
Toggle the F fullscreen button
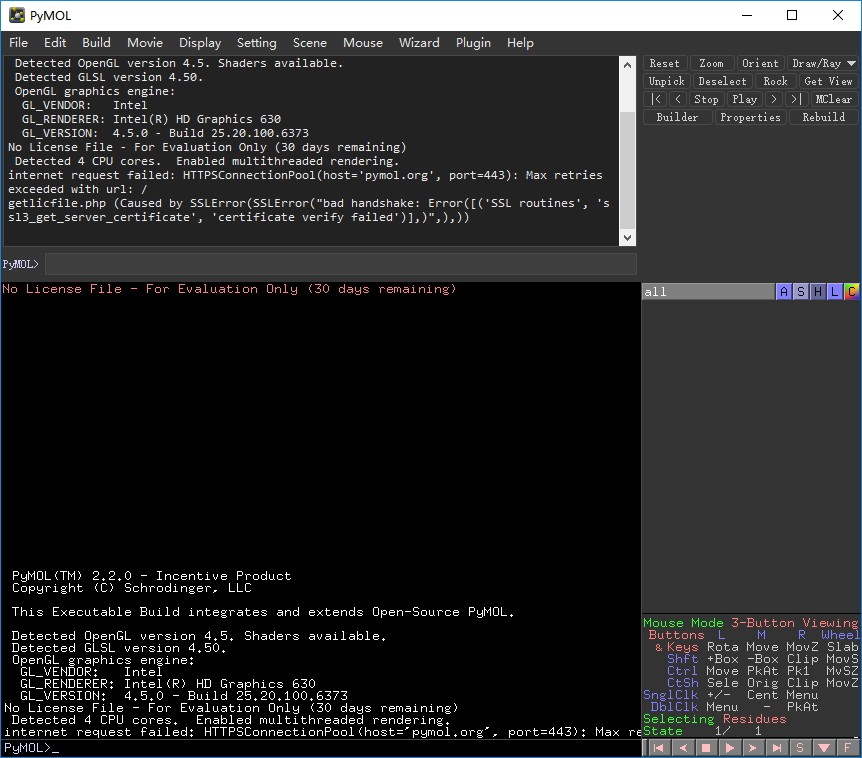pyautogui.click(x=848, y=748)
